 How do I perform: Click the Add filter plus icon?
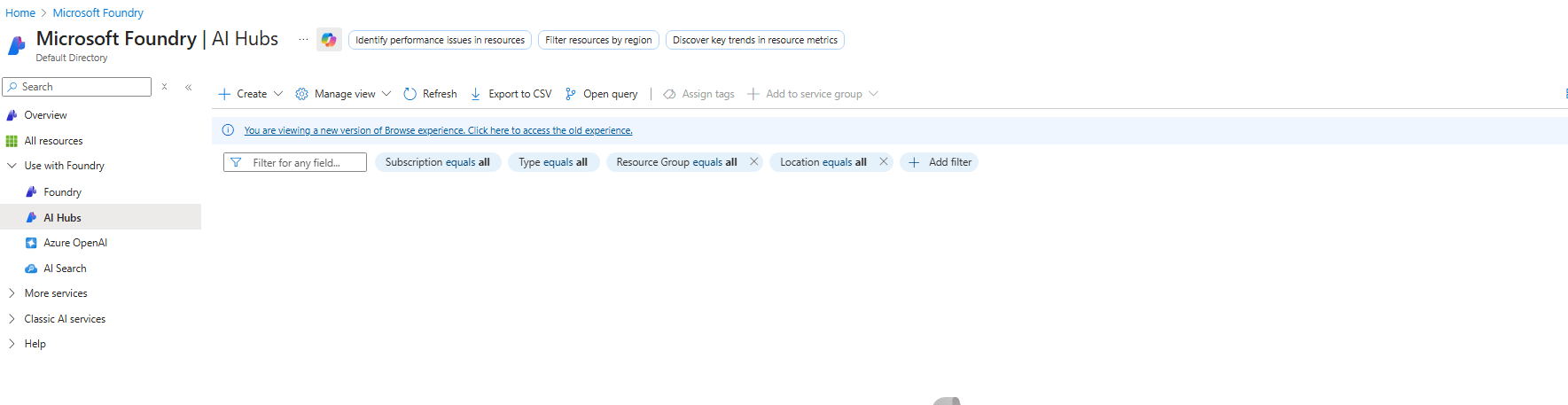click(914, 162)
